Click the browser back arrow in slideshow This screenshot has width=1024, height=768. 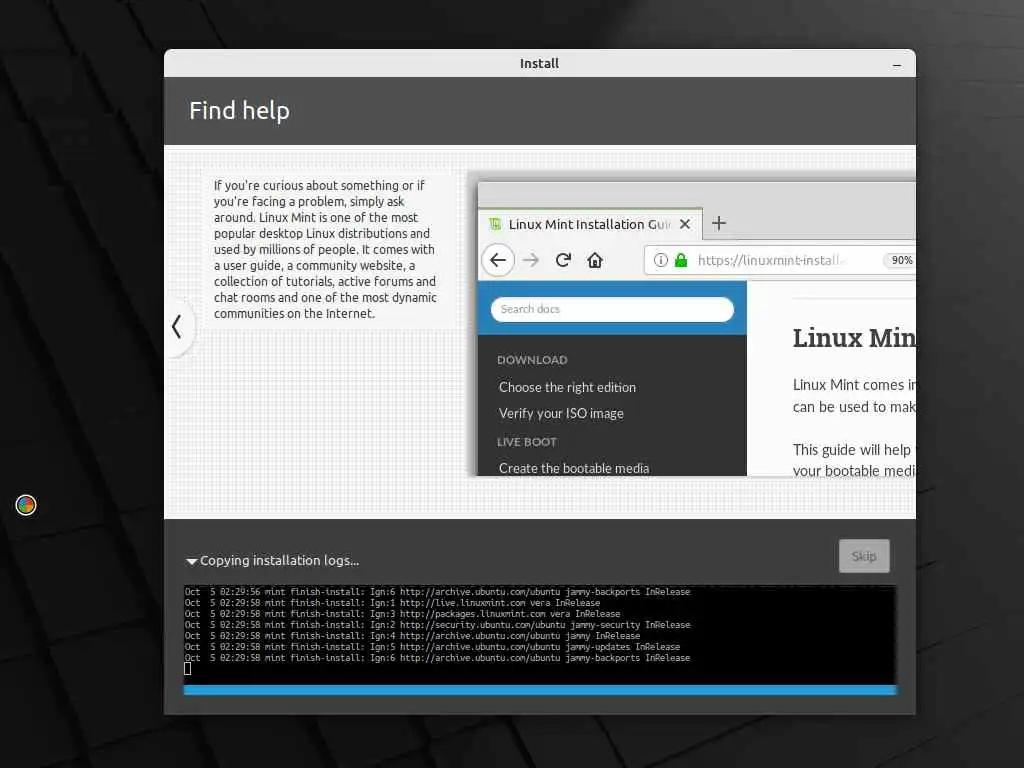(498, 260)
